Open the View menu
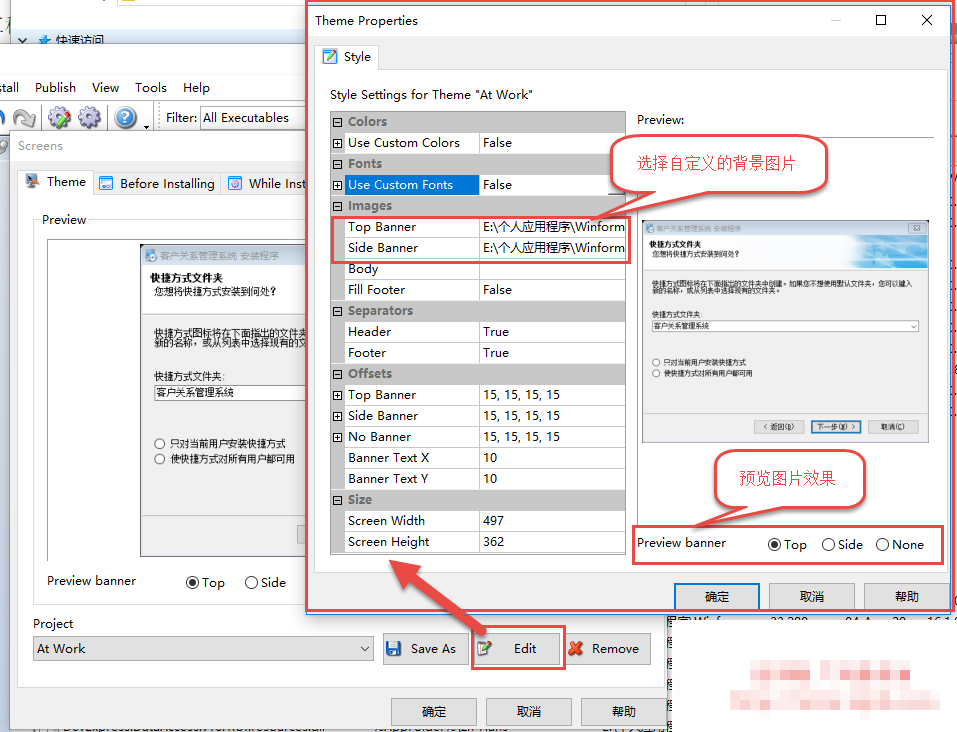 [106, 87]
